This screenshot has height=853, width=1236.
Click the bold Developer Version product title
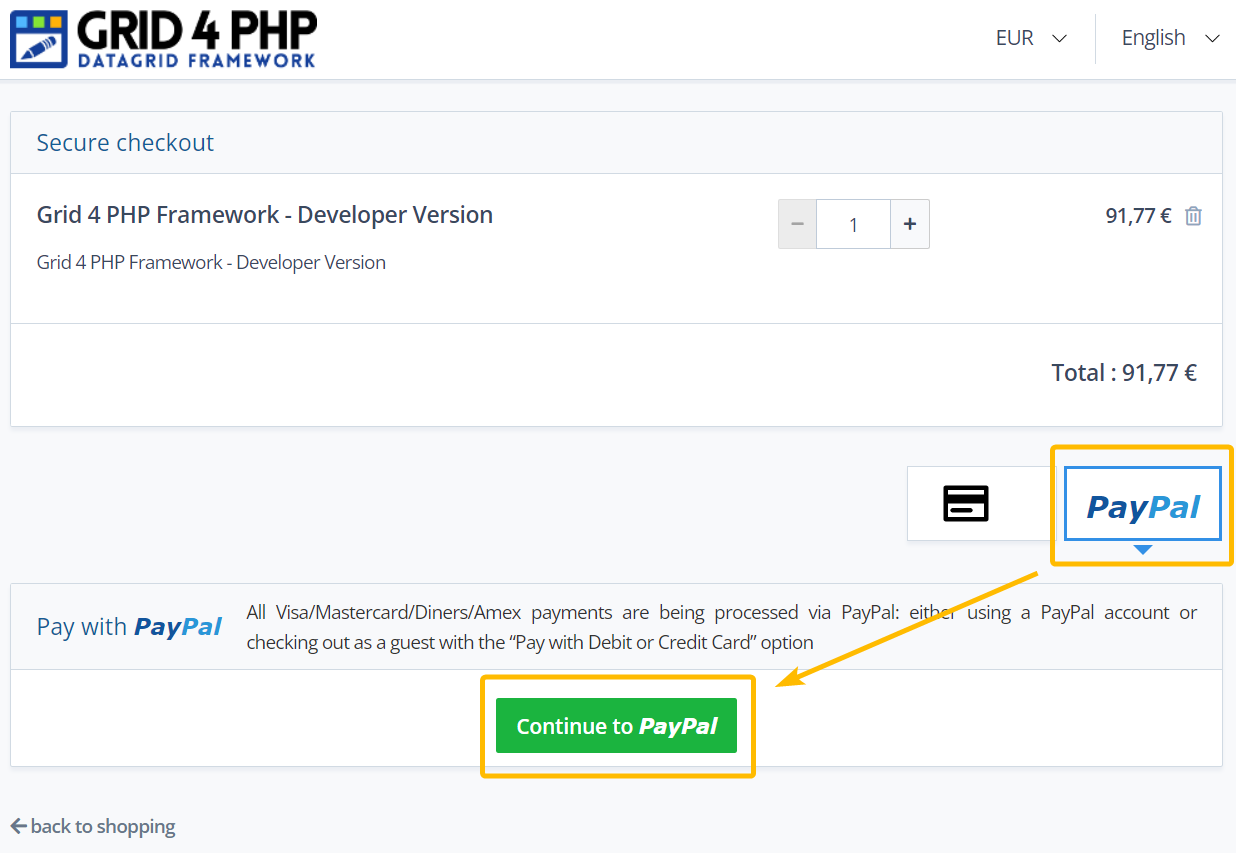[265, 215]
